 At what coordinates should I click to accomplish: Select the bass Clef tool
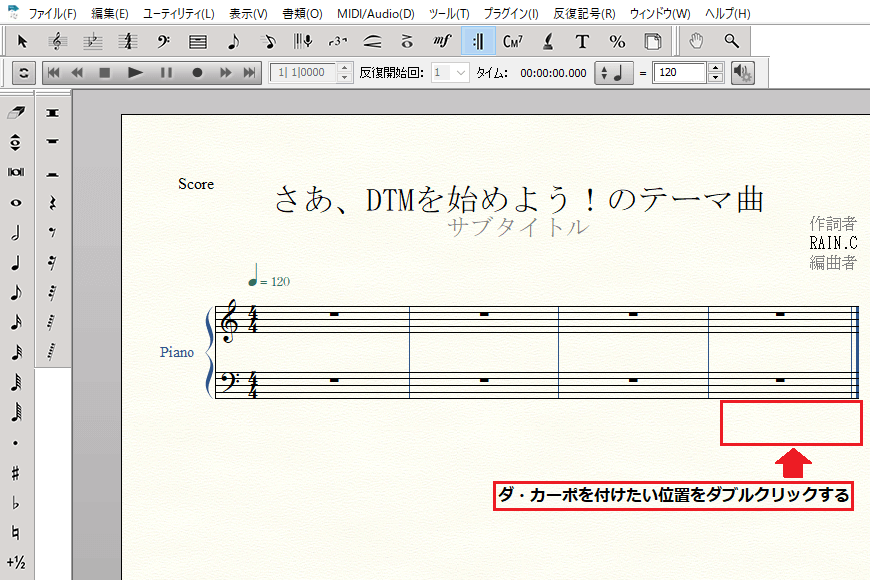tap(163, 41)
